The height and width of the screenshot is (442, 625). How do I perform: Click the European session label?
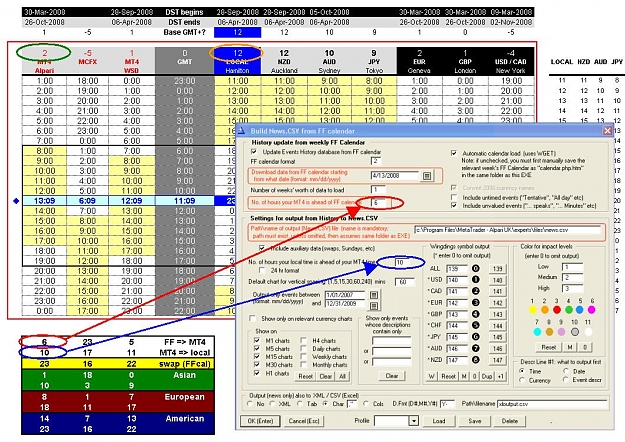pyautogui.click(x=185, y=397)
